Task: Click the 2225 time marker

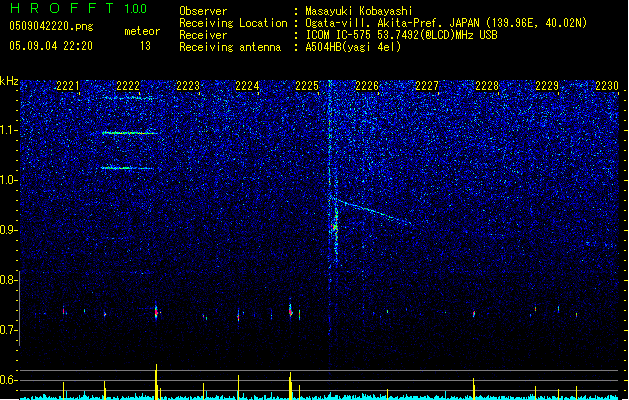Action: 307,86
